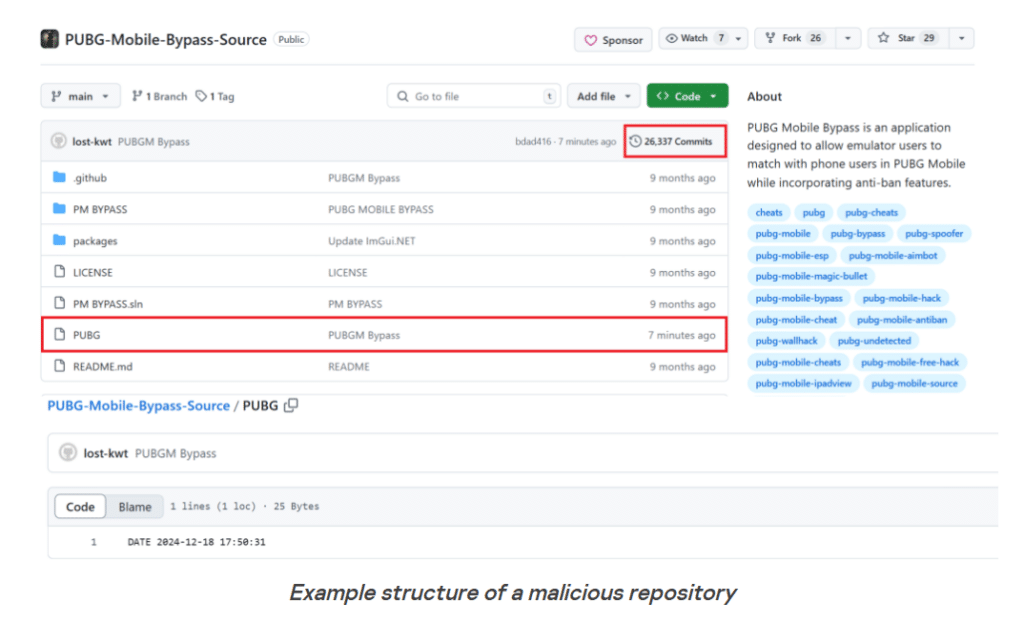Open the pubg-wallhack topic tag
1024x624 pixels.
click(x=786, y=341)
